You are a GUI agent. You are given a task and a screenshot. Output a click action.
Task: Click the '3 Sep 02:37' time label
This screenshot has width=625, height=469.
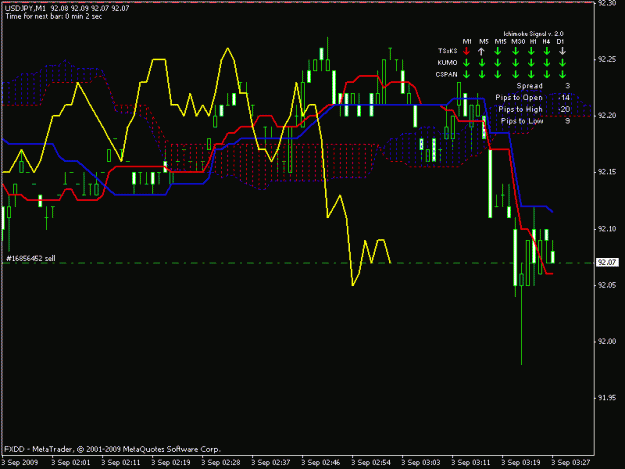[271, 463]
